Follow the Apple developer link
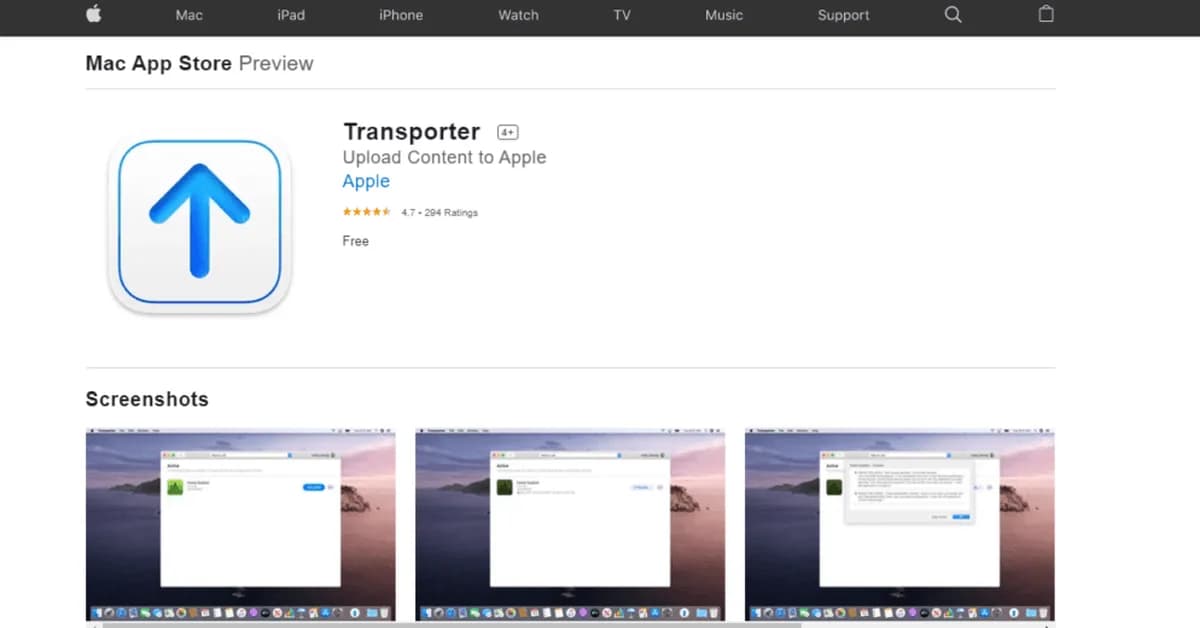 (x=366, y=181)
